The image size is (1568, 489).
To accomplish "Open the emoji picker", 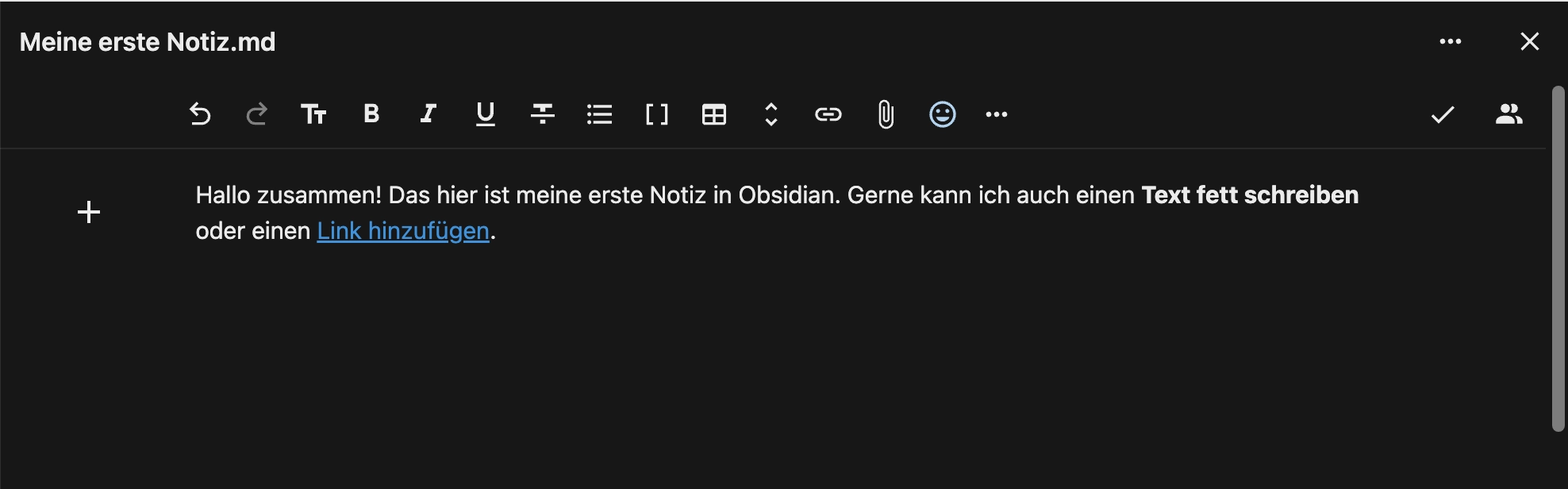I will point(943,114).
